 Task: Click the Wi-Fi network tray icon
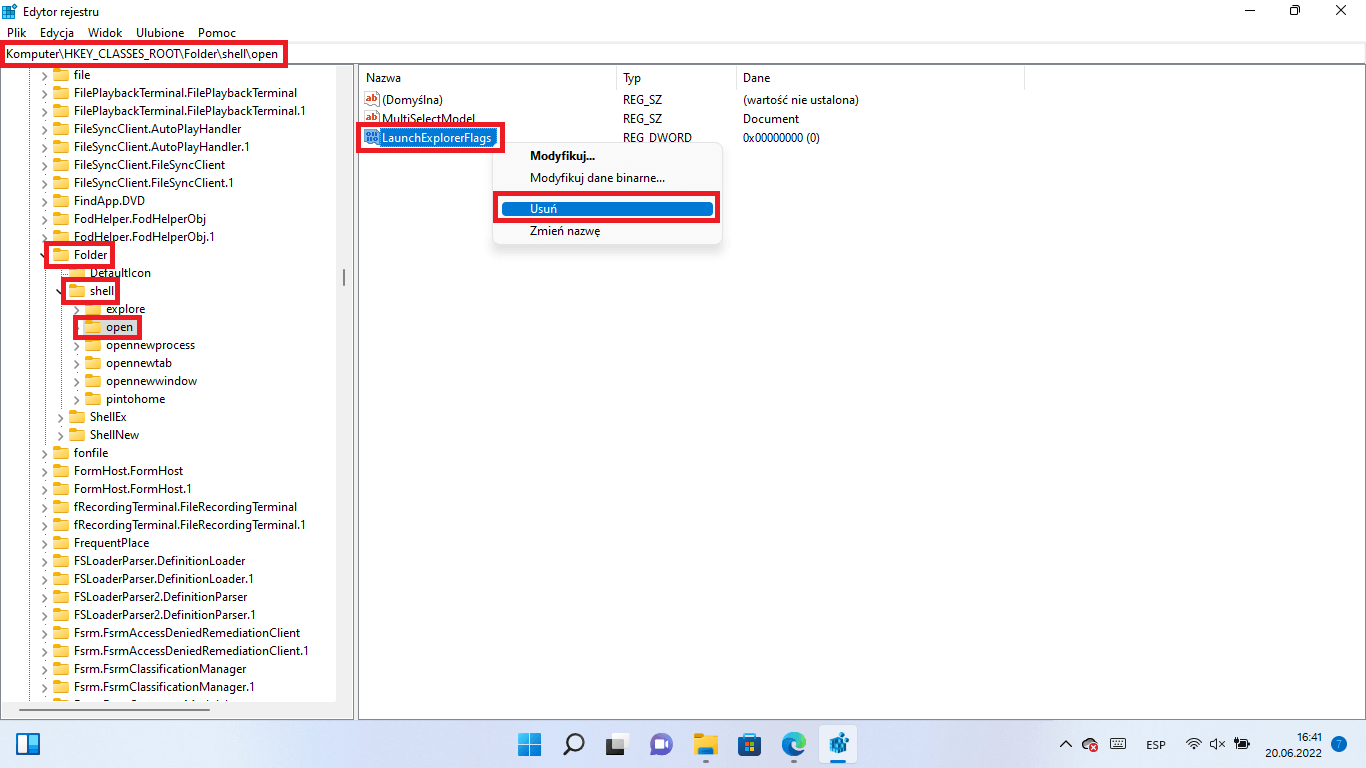(1193, 744)
